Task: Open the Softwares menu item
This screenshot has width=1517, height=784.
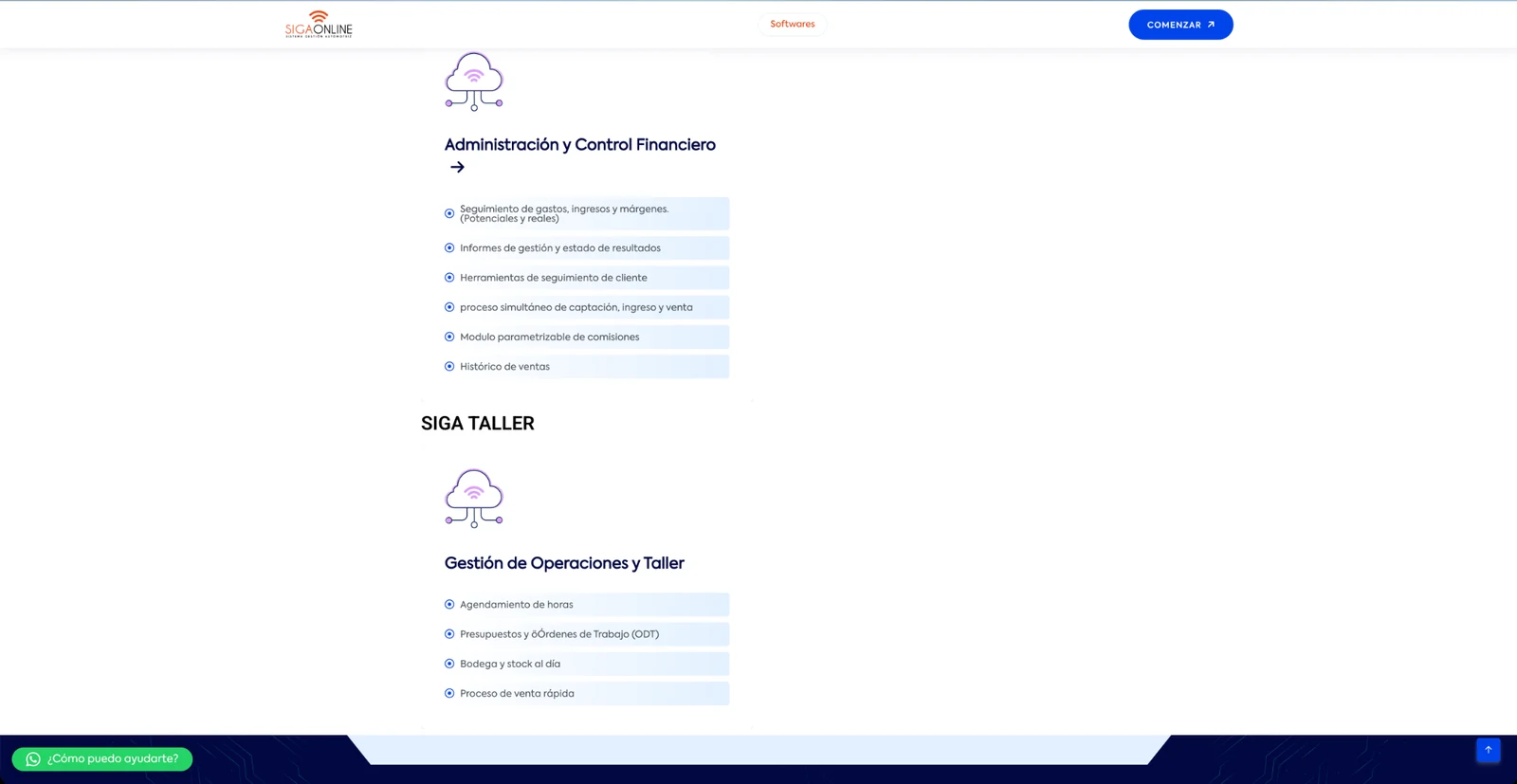Action: 793,25
